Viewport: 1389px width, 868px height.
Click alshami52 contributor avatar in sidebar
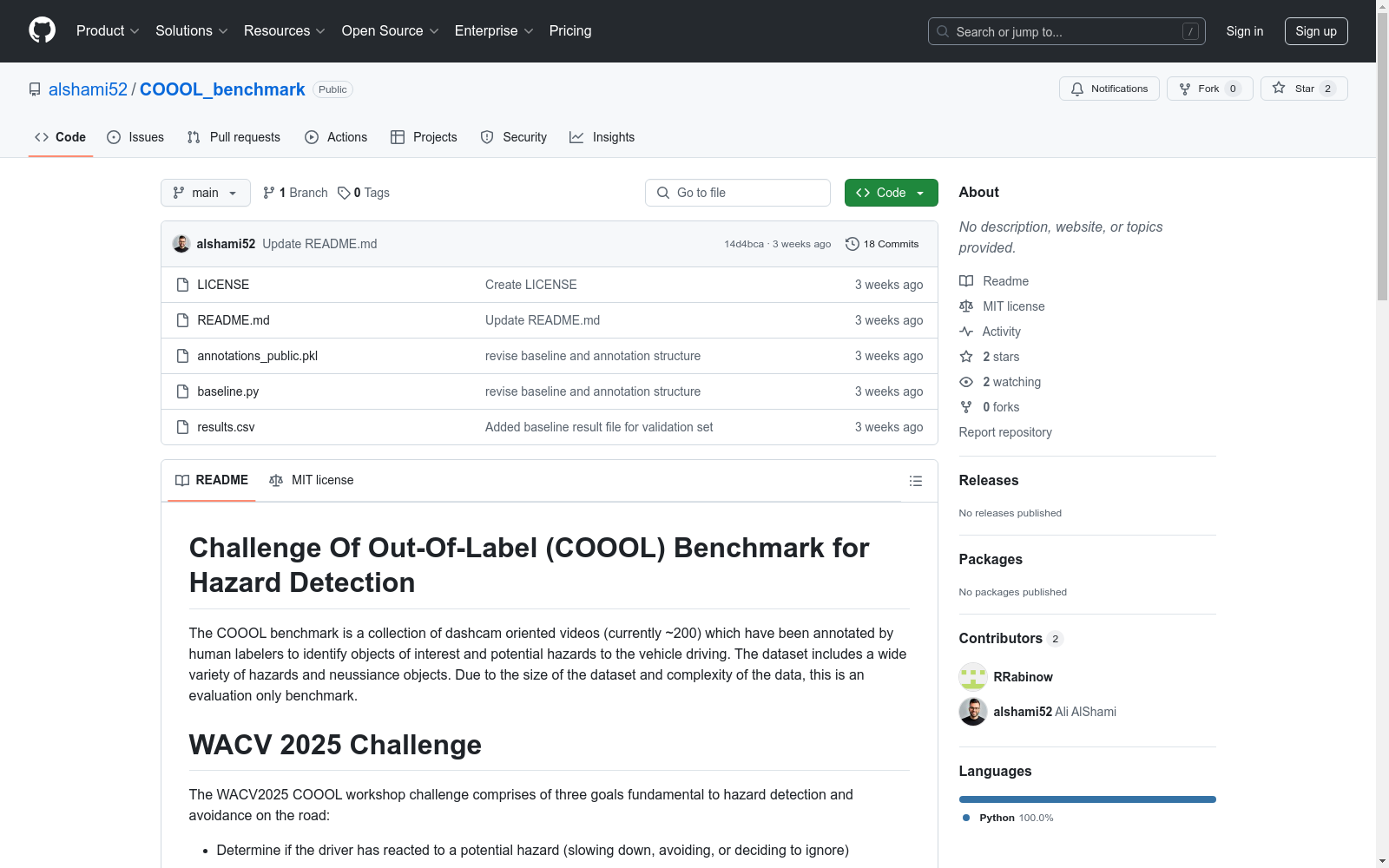(973, 712)
